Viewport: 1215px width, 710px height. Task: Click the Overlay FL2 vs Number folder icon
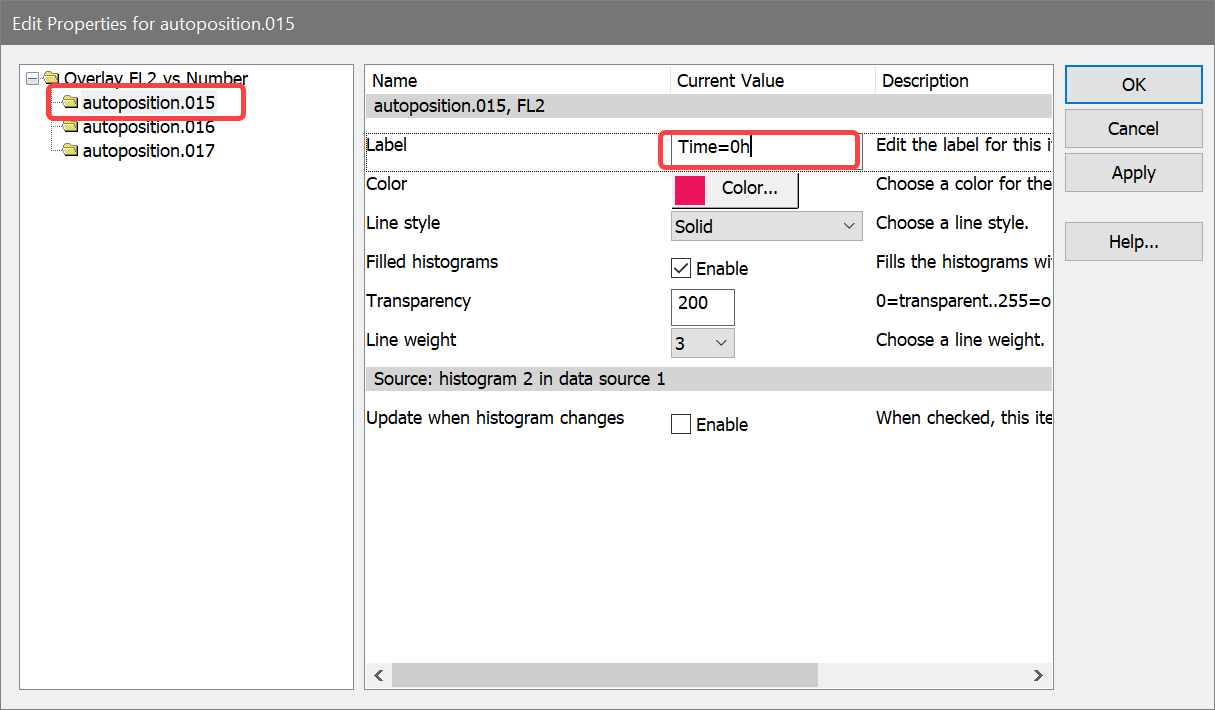[x=52, y=78]
